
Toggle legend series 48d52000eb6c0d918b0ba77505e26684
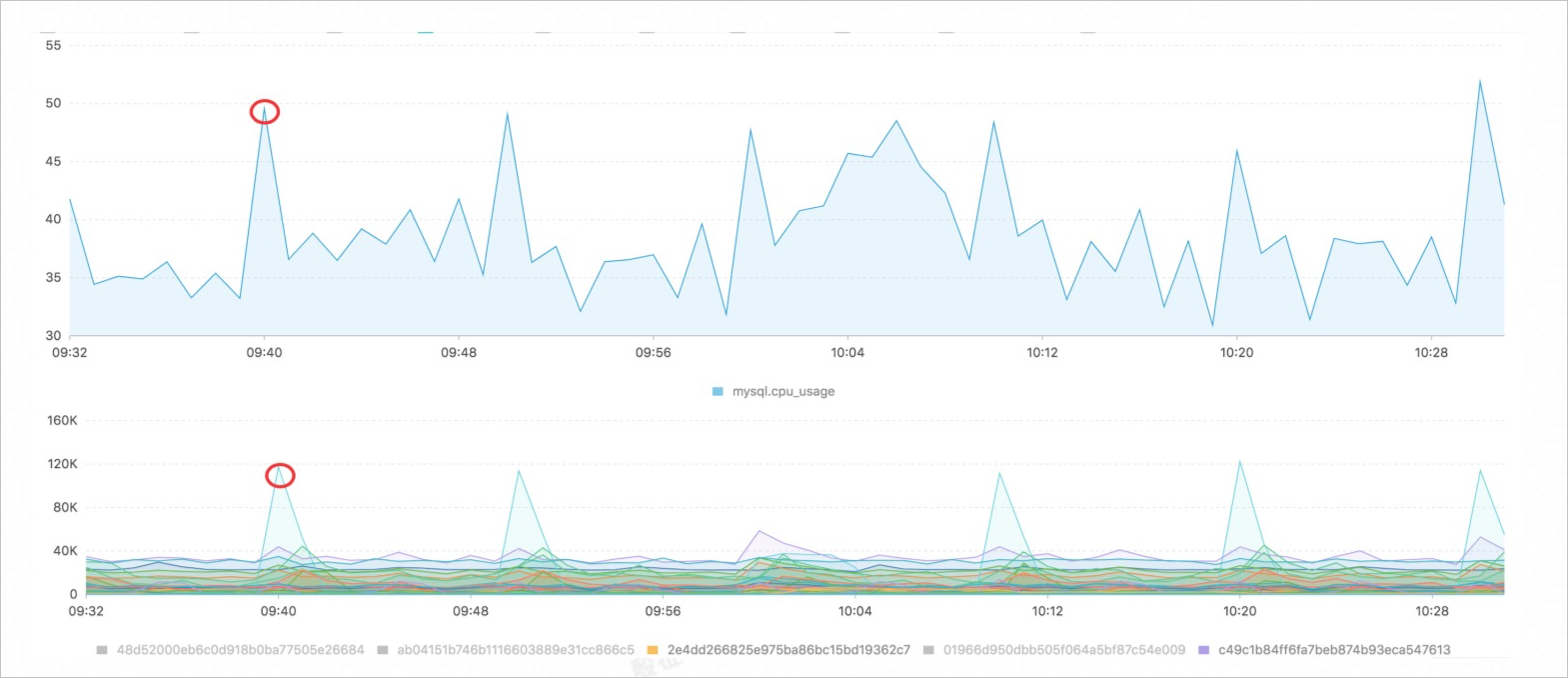[241, 650]
